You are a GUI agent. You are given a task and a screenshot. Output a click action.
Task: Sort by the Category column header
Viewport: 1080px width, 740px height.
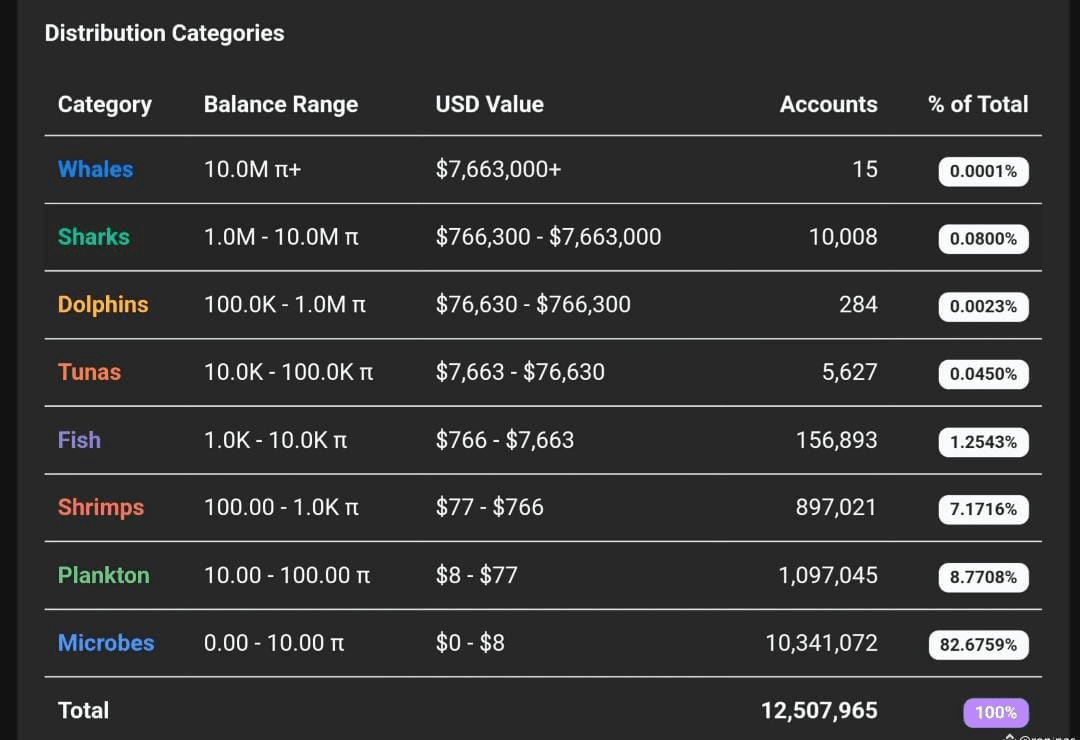[105, 104]
